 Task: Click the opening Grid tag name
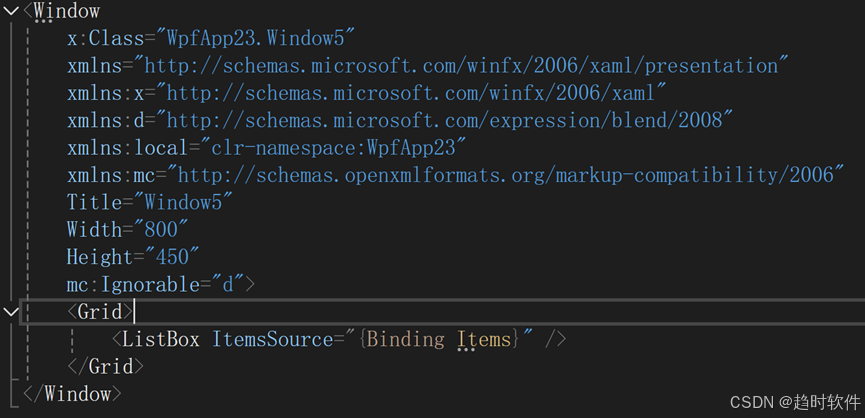(x=100, y=312)
